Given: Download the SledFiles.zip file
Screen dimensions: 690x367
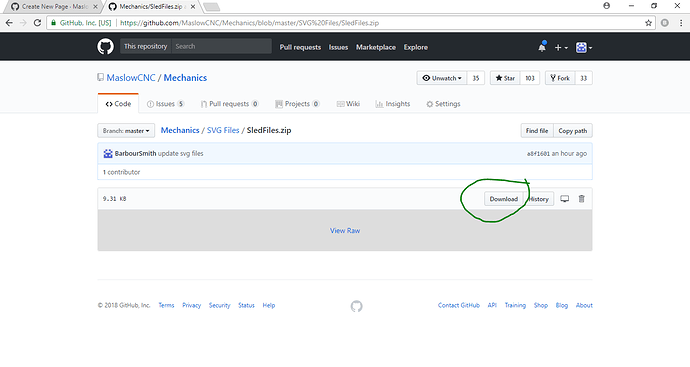Looking at the screenshot, I should pos(503,199).
